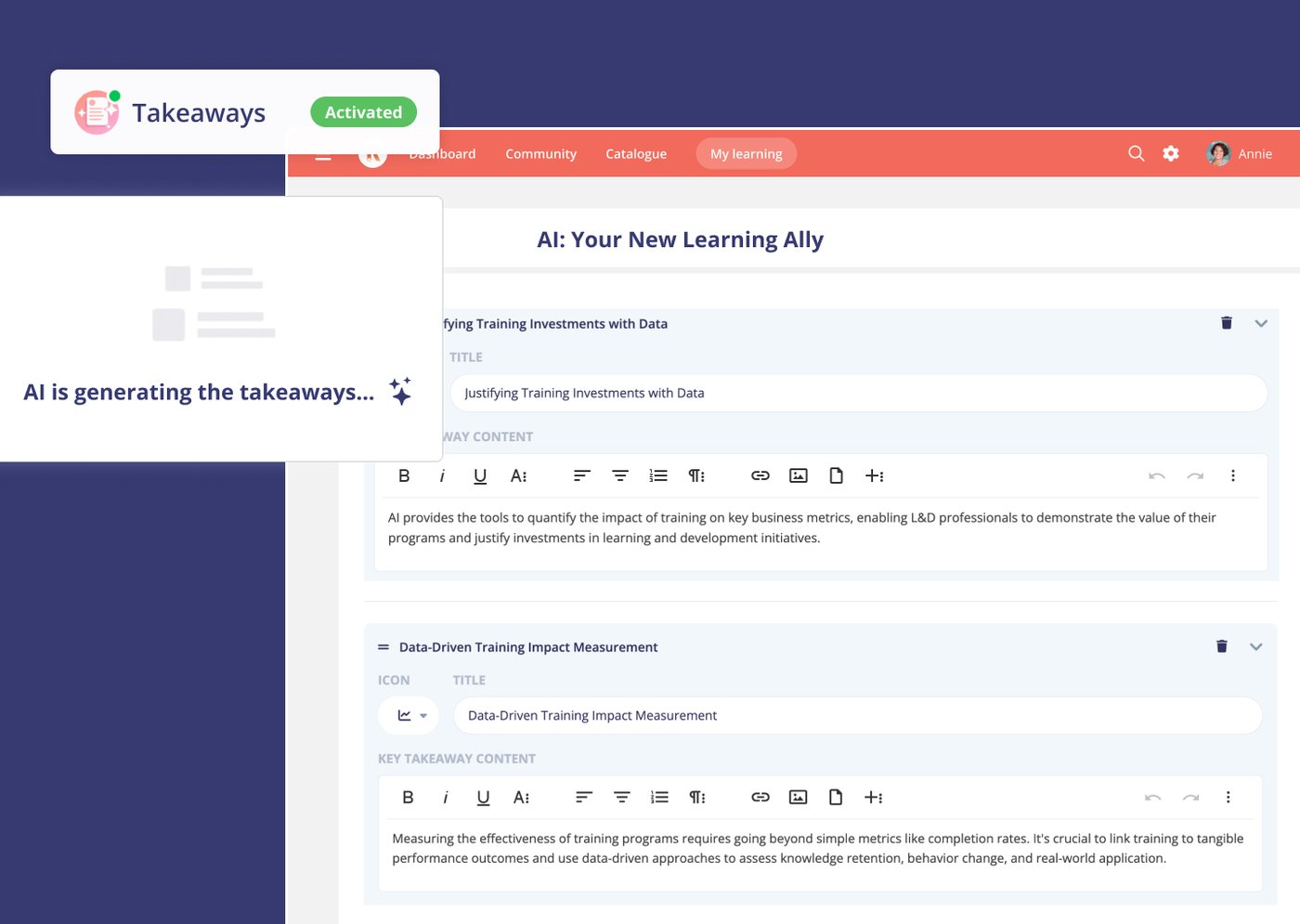Toggle italic in first takeaway editor
The image size is (1300, 924).
(442, 475)
